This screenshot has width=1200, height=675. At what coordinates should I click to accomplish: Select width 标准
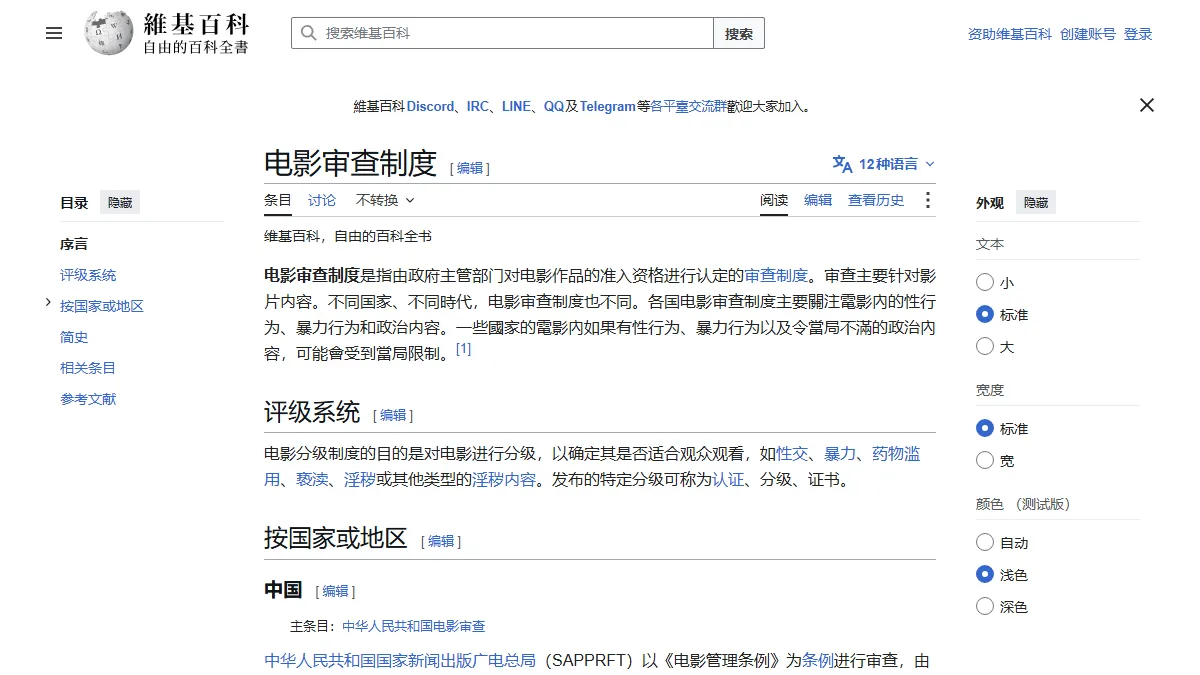985,429
